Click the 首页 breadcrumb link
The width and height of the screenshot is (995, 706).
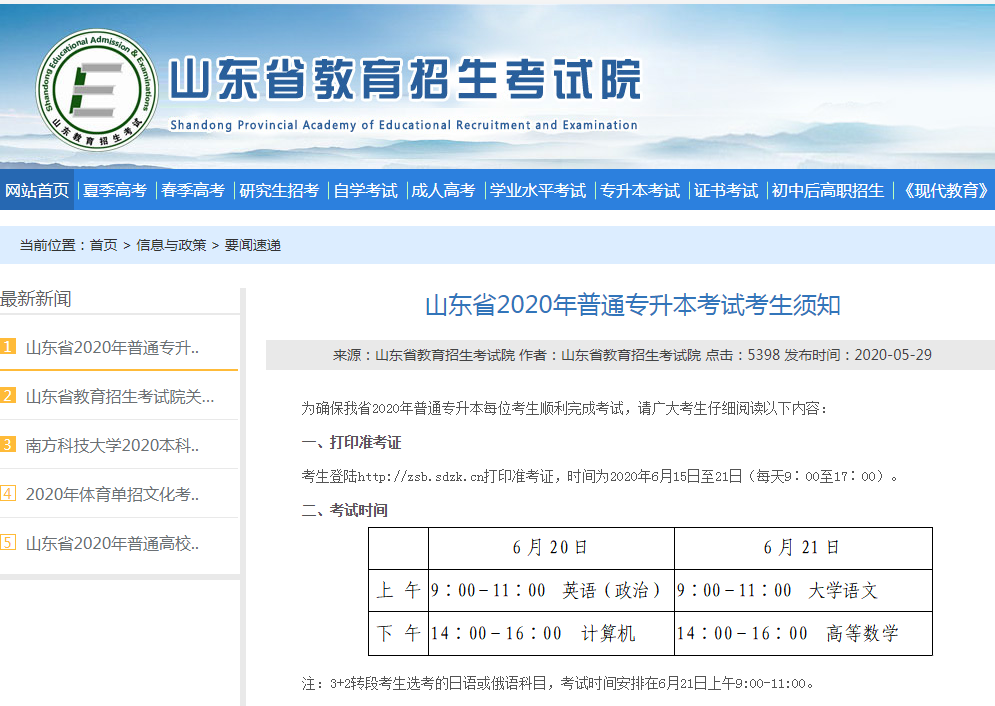pos(103,245)
